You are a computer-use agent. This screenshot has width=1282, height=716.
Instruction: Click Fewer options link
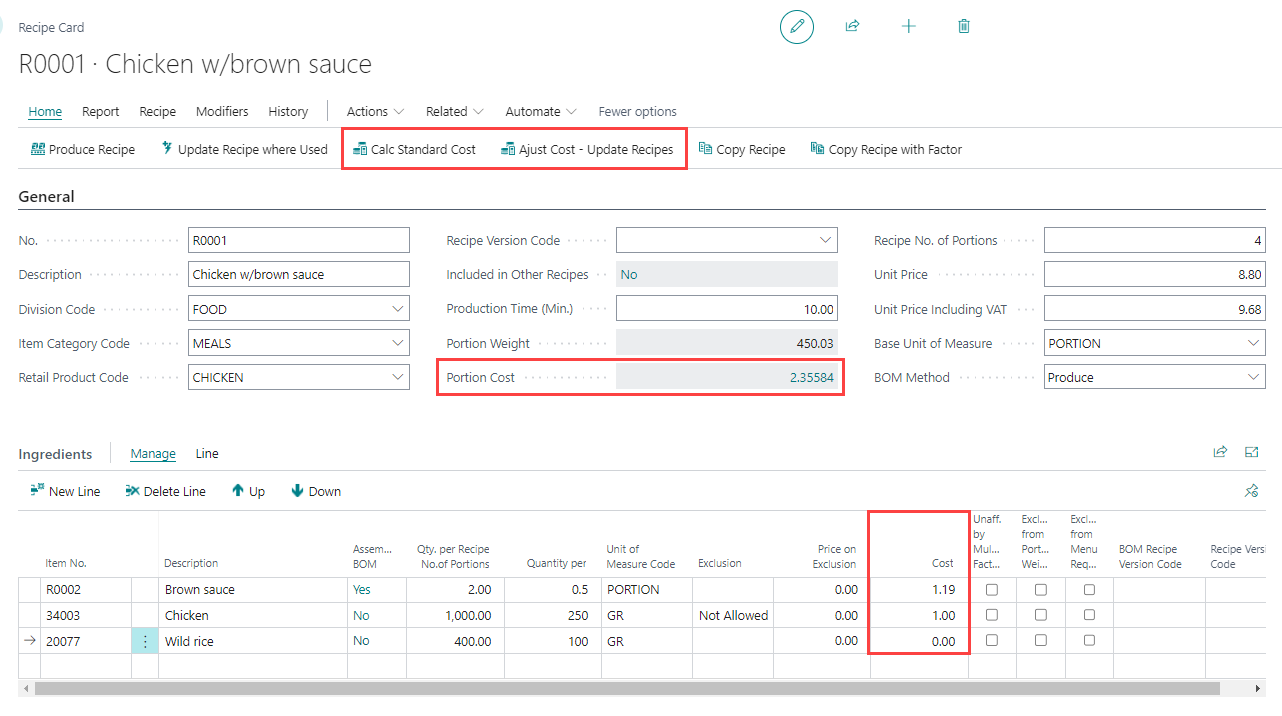point(637,111)
